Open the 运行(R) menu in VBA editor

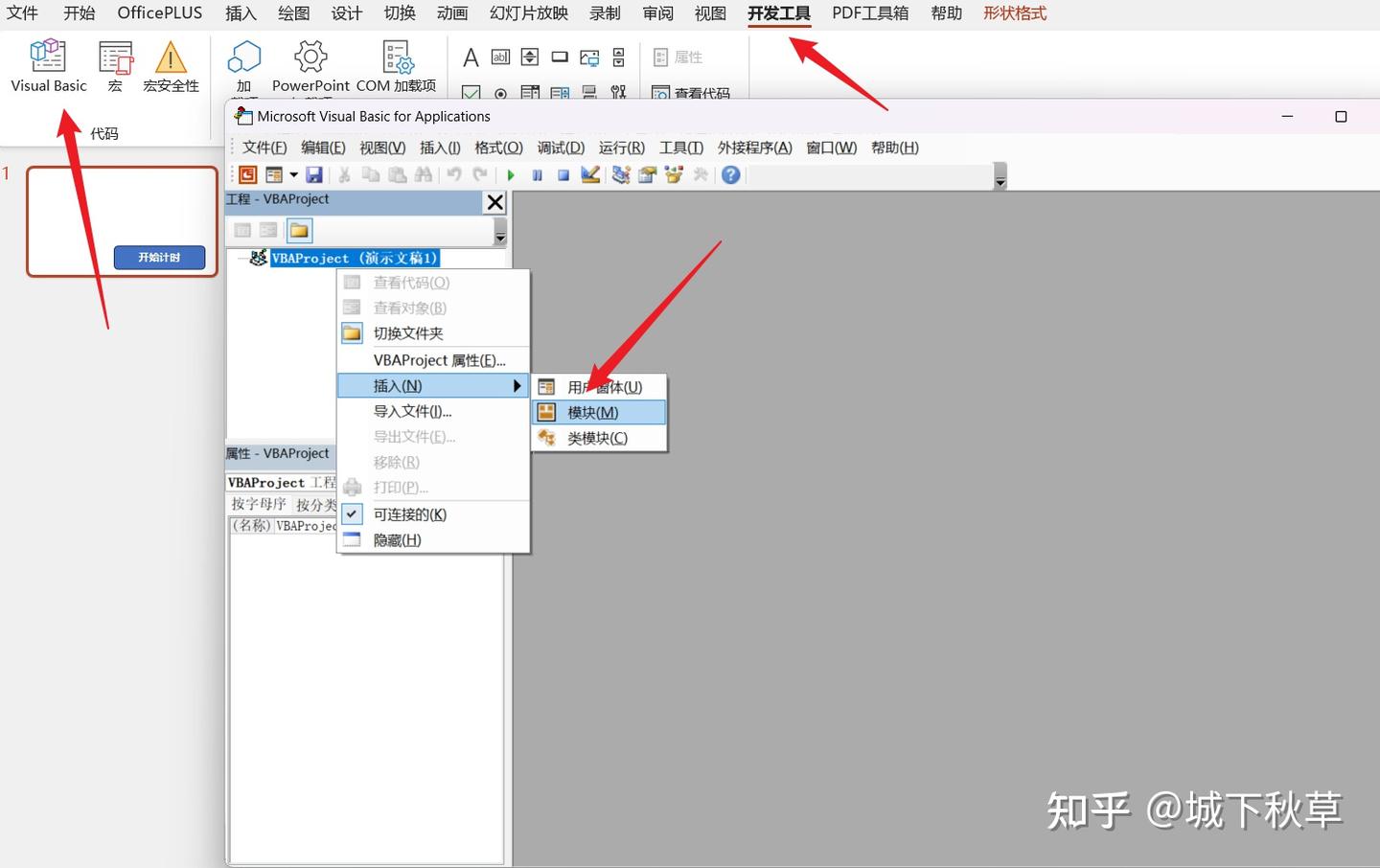(622, 148)
